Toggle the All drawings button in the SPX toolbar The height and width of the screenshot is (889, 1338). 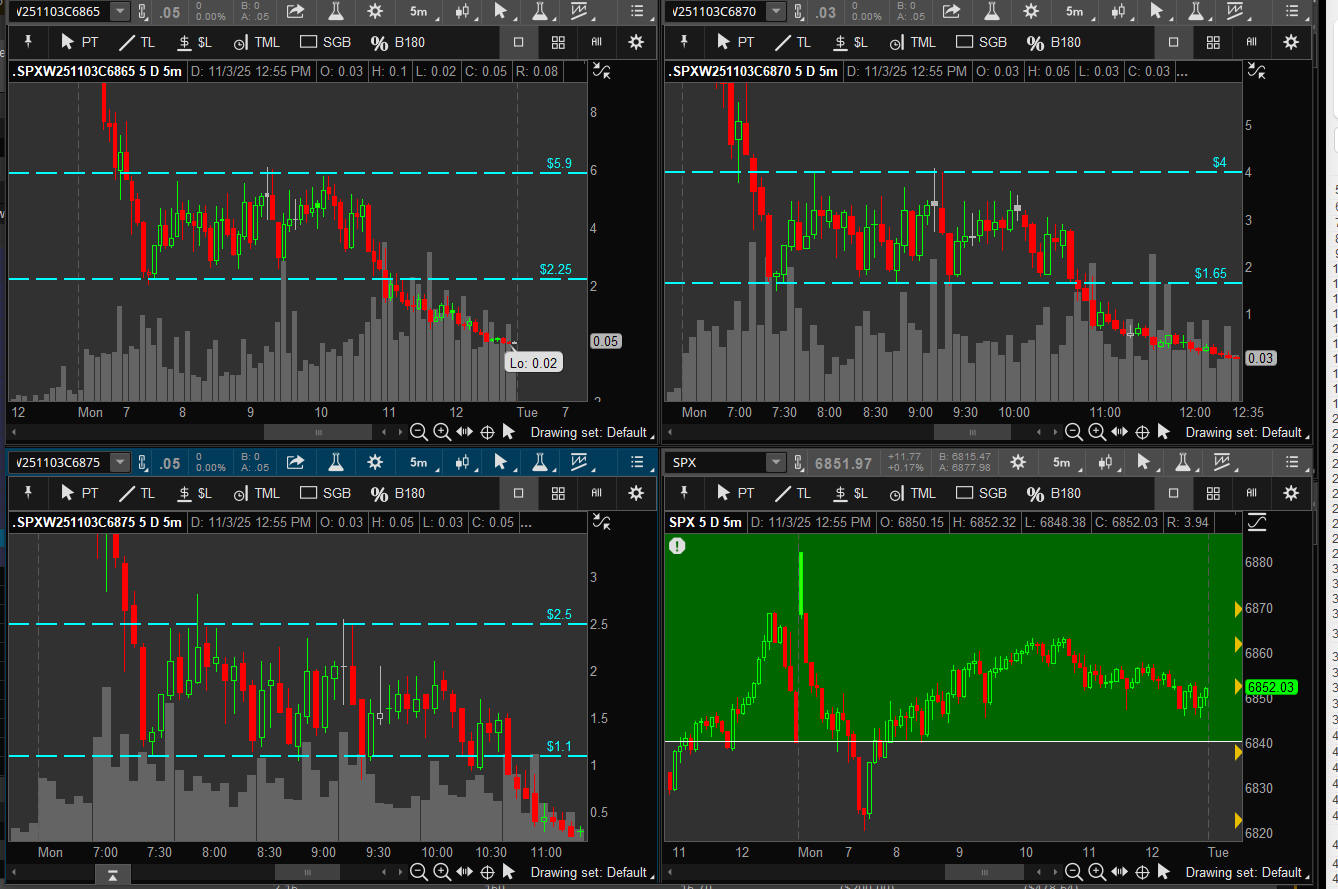1251,493
